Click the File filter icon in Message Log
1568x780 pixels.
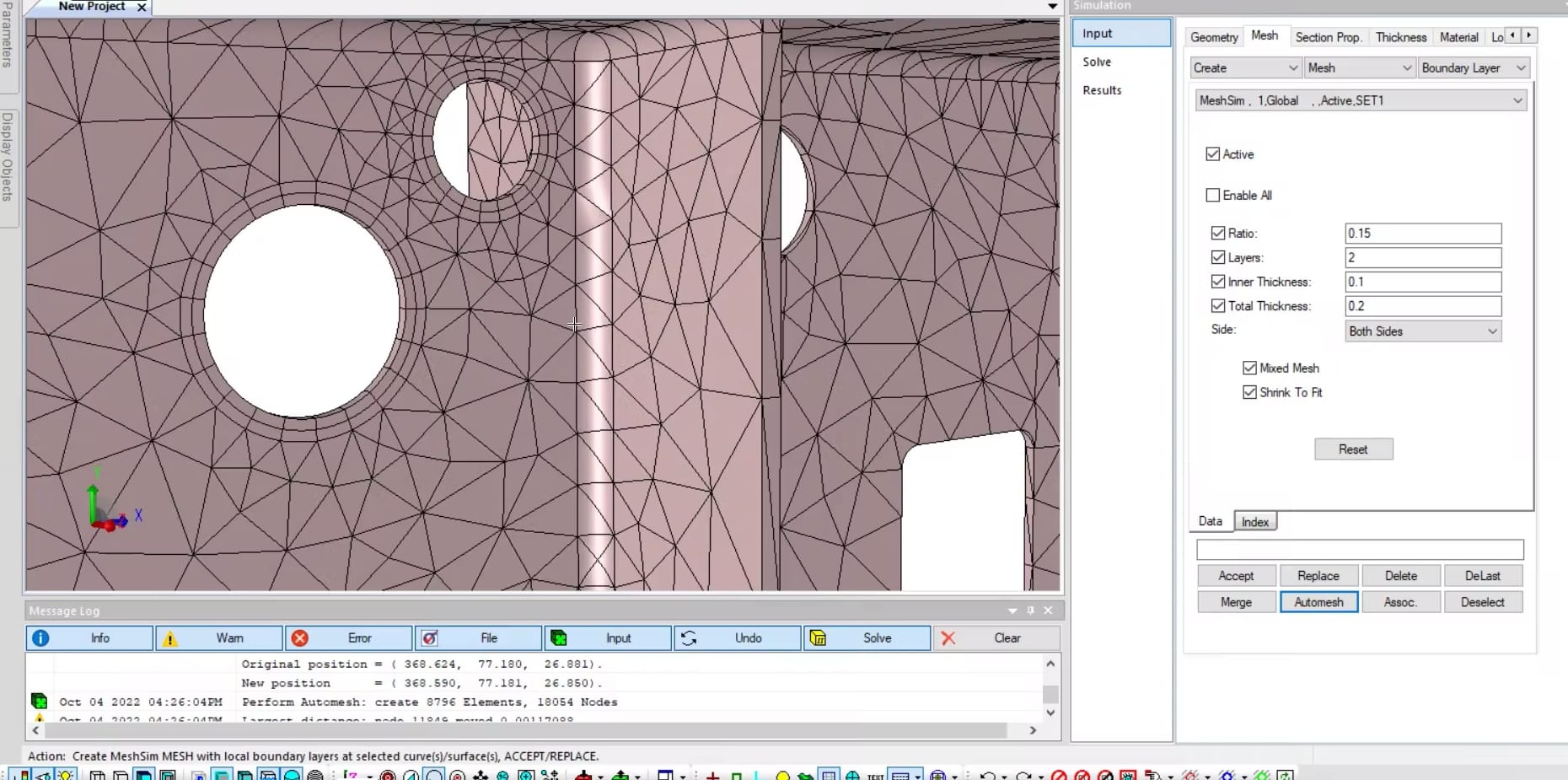coord(431,638)
